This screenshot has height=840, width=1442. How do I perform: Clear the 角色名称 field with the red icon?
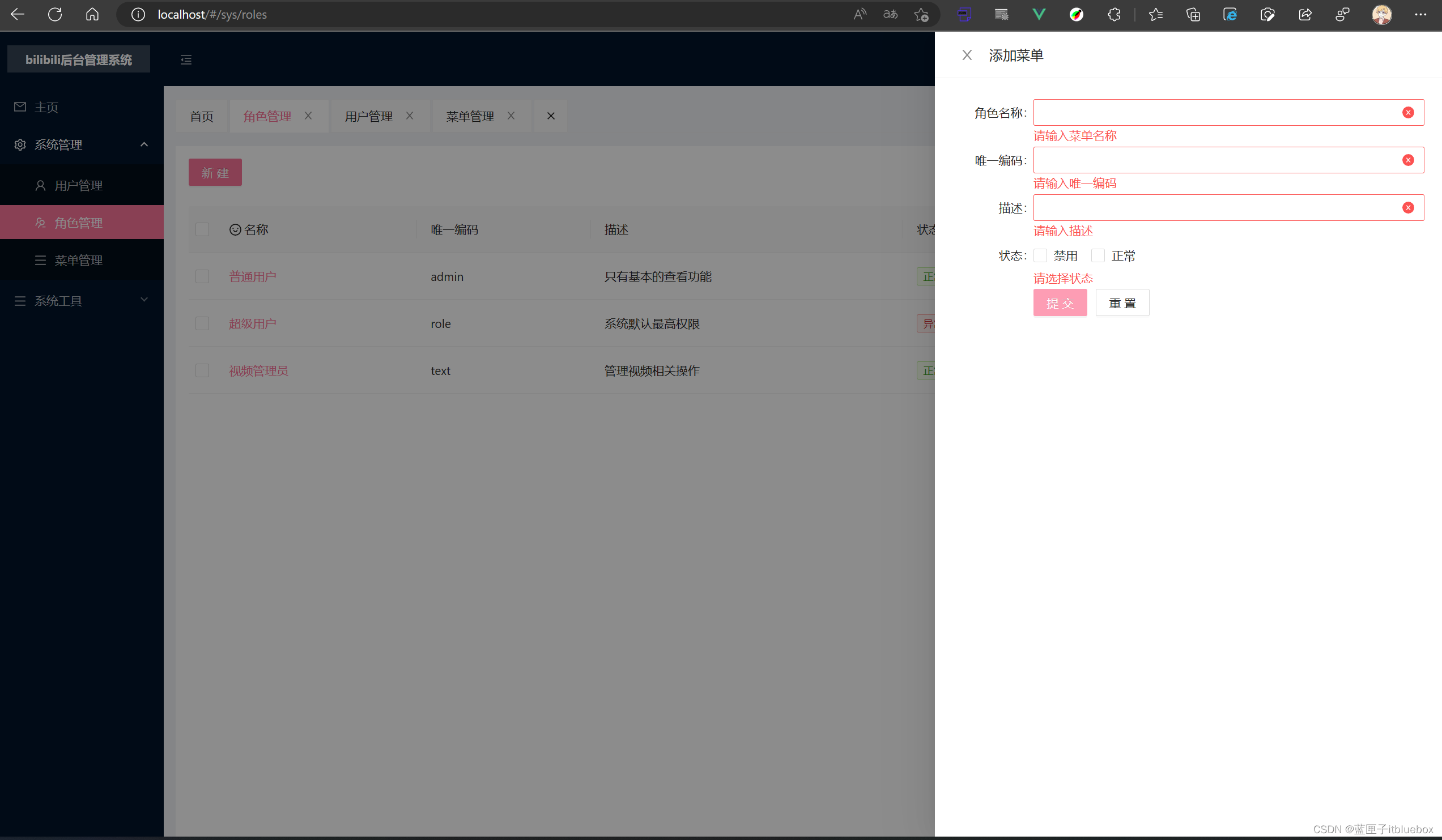pyautogui.click(x=1407, y=113)
